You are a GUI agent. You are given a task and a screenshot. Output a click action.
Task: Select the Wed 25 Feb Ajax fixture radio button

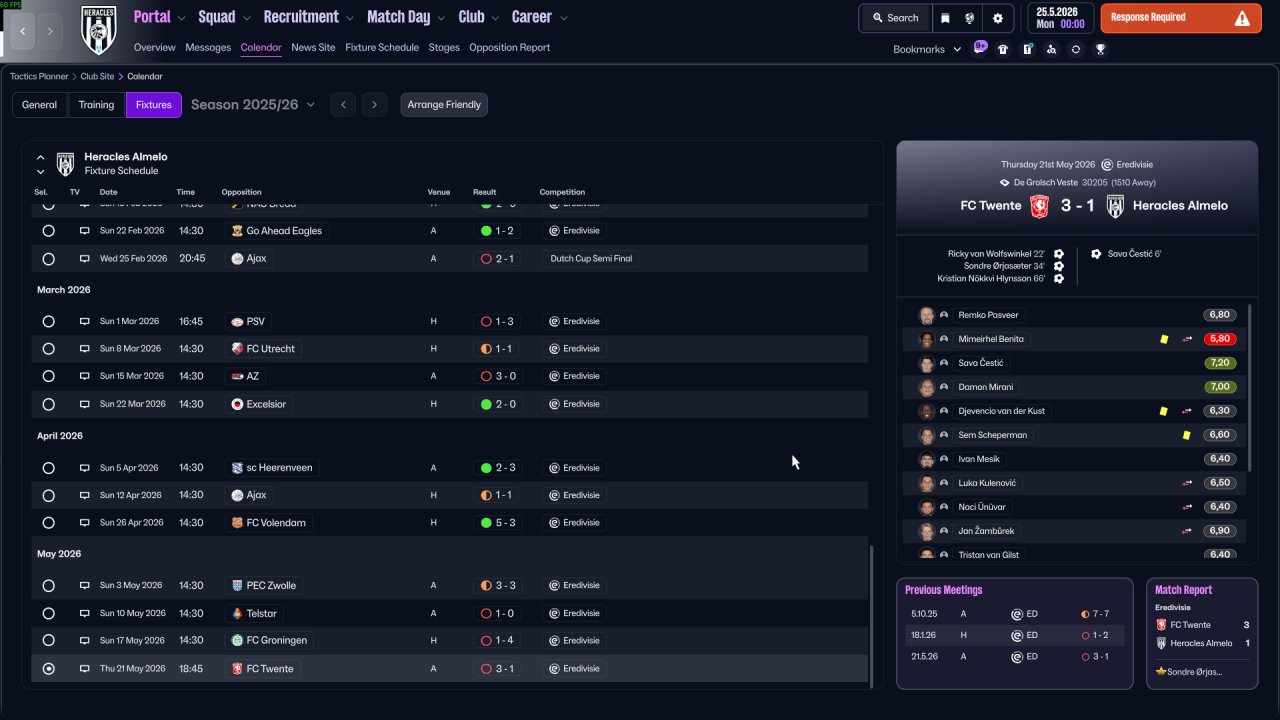click(x=48, y=259)
